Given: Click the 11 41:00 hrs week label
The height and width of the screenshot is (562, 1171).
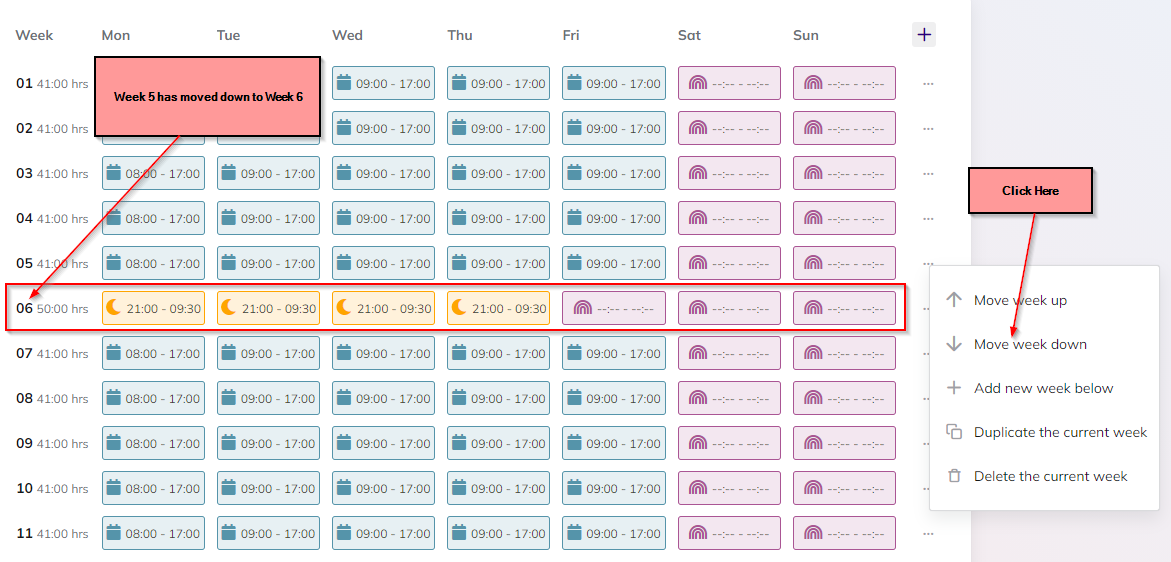Looking at the screenshot, I should click(52, 534).
